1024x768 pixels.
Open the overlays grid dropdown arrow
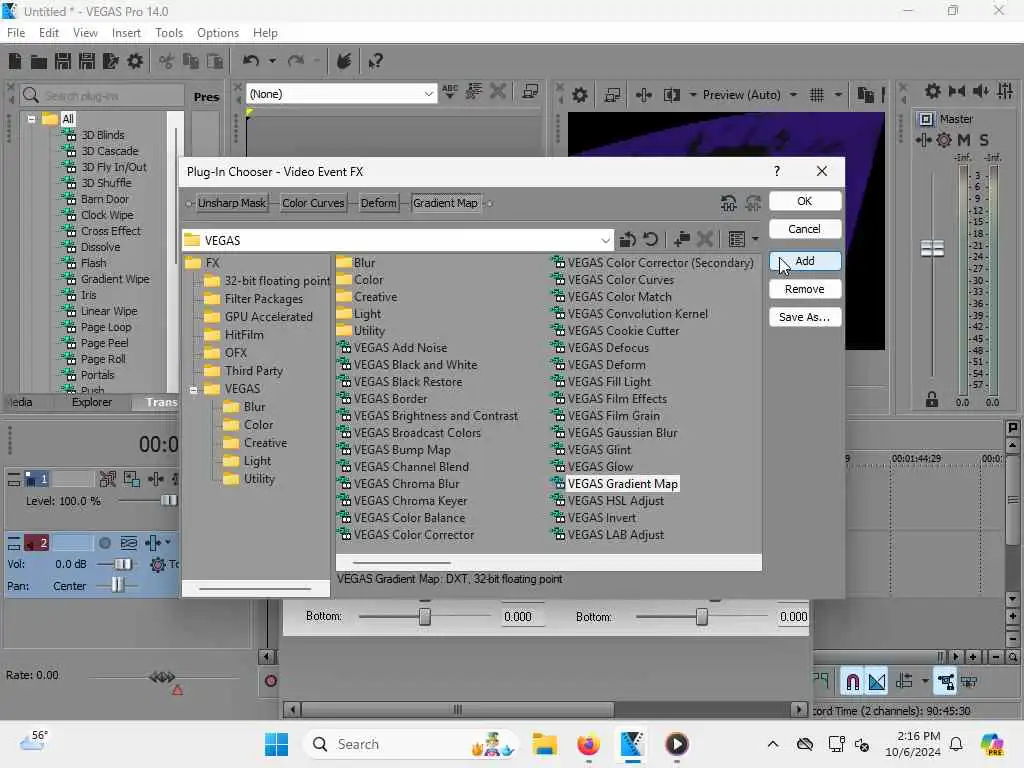[838, 95]
